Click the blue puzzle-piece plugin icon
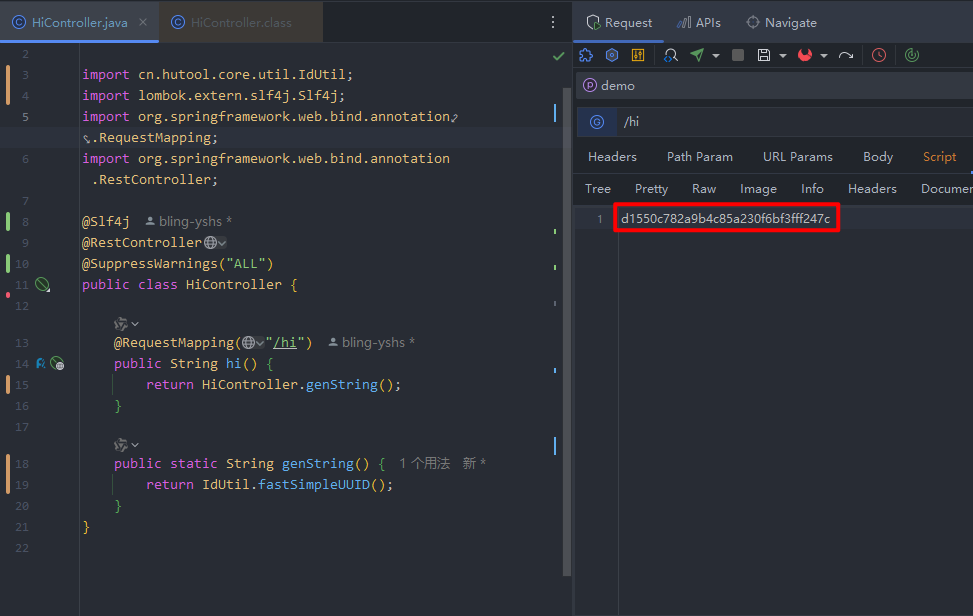 pyautogui.click(x=586, y=55)
